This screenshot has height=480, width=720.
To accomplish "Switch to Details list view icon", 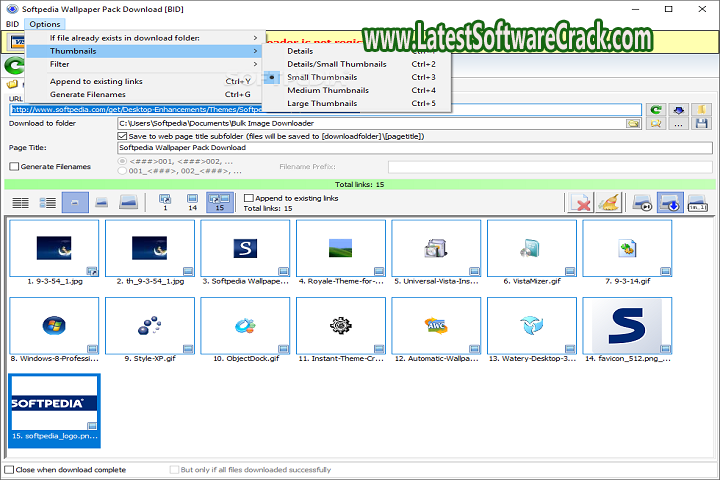I will (x=20, y=203).
